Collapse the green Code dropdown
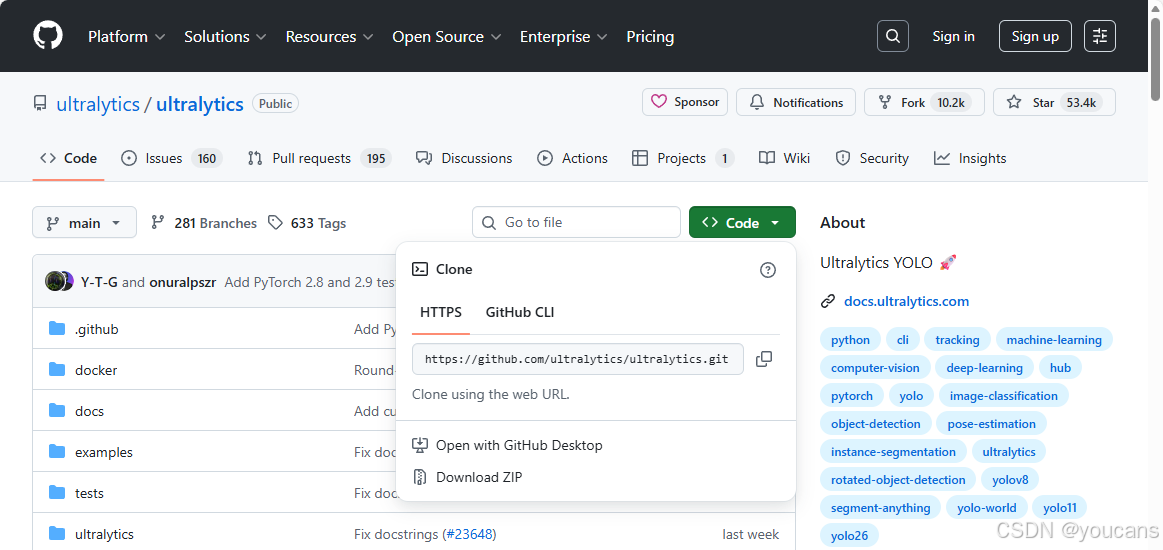 [742, 223]
